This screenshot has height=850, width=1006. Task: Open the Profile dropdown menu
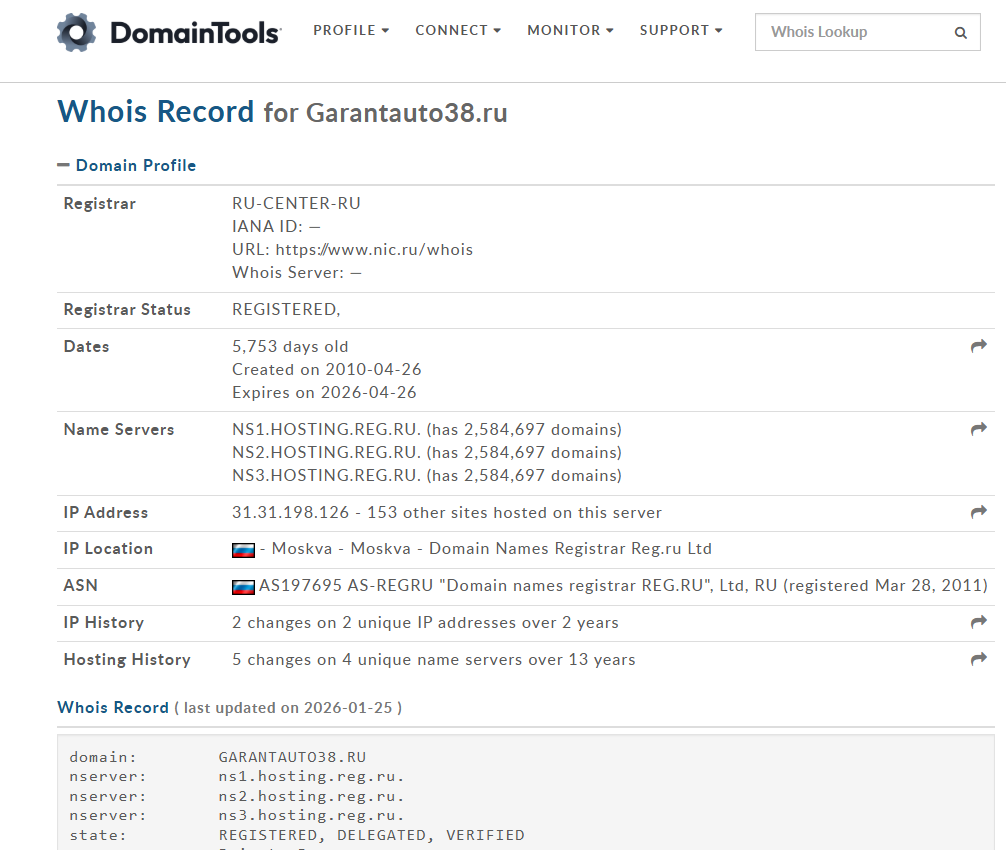(x=351, y=30)
